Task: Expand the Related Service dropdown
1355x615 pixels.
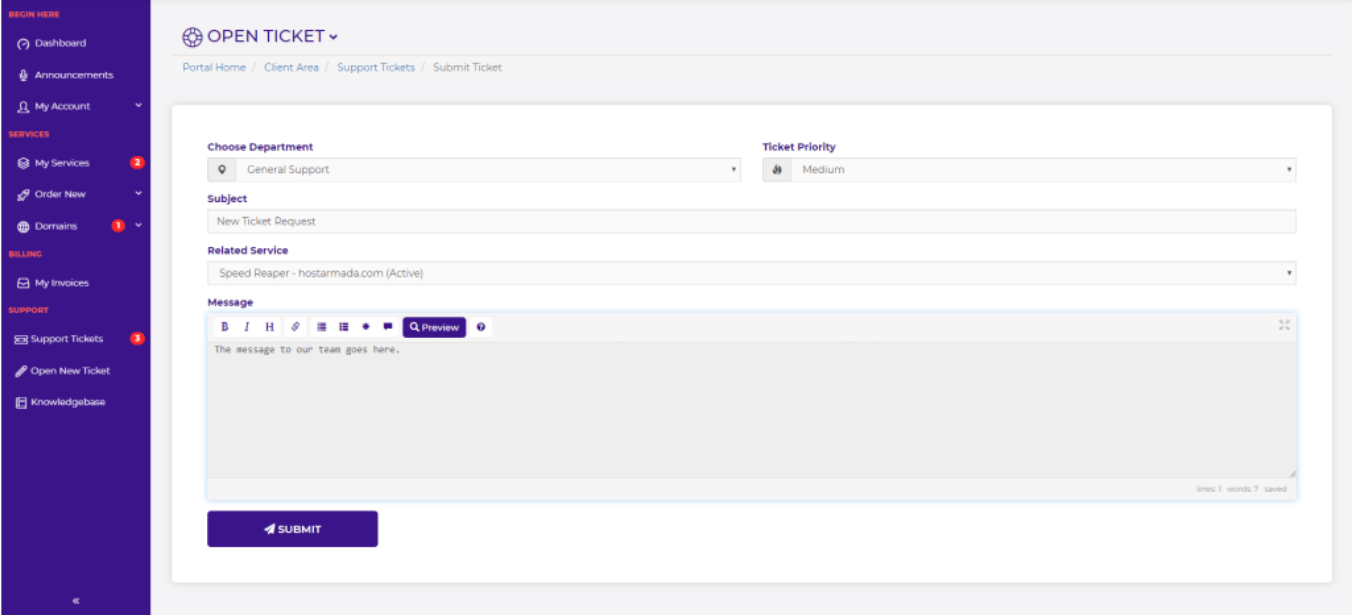Action: click(x=751, y=273)
